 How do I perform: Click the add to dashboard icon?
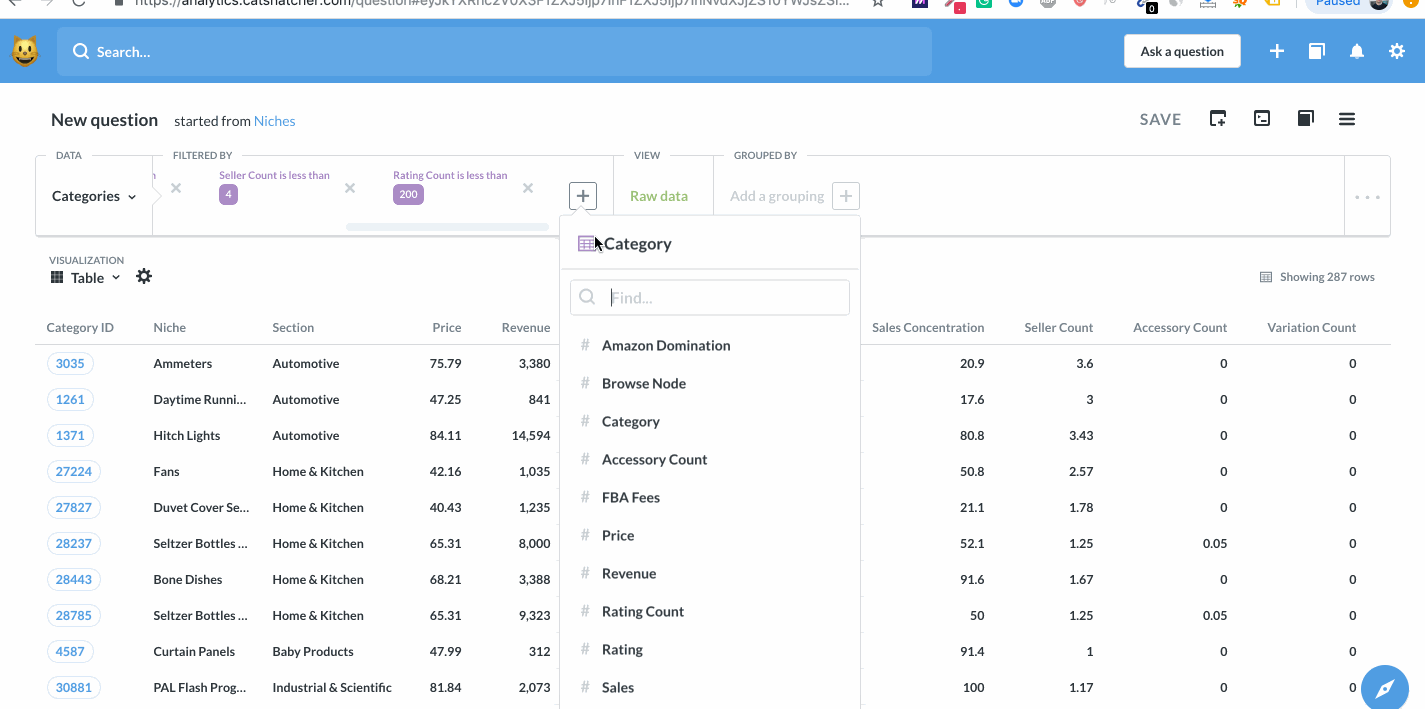point(1218,119)
